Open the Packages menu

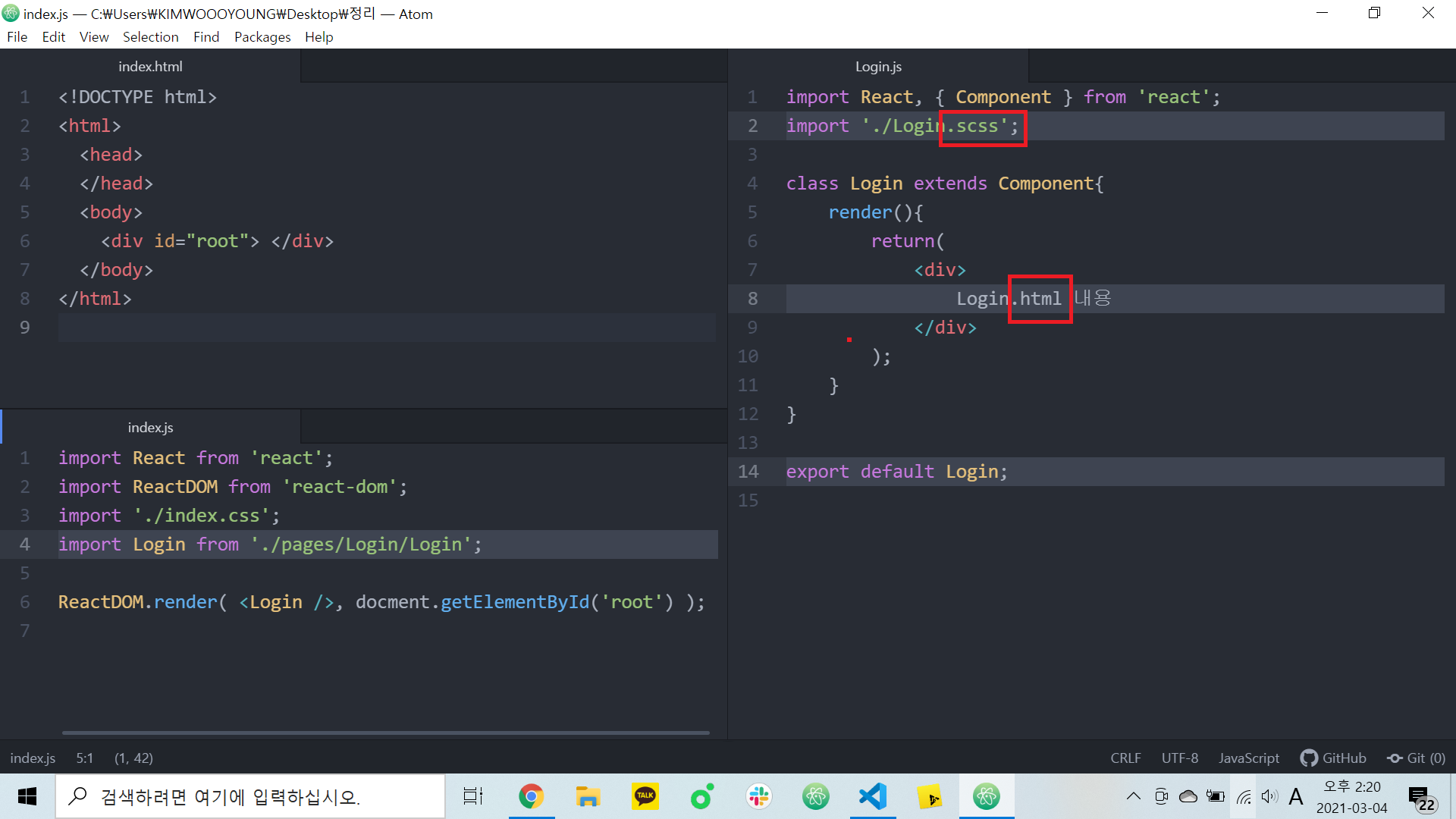click(262, 37)
